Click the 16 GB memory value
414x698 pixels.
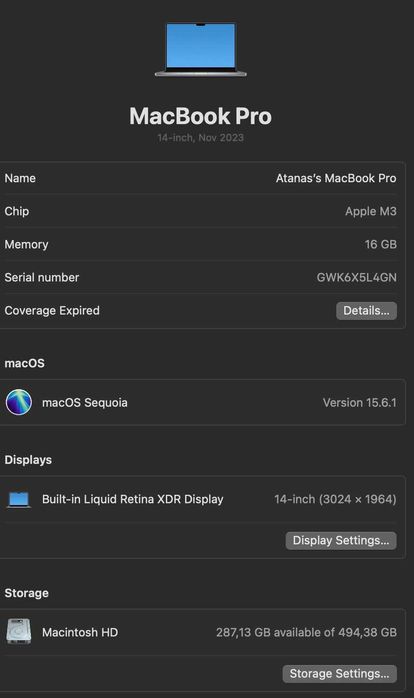(x=381, y=244)
